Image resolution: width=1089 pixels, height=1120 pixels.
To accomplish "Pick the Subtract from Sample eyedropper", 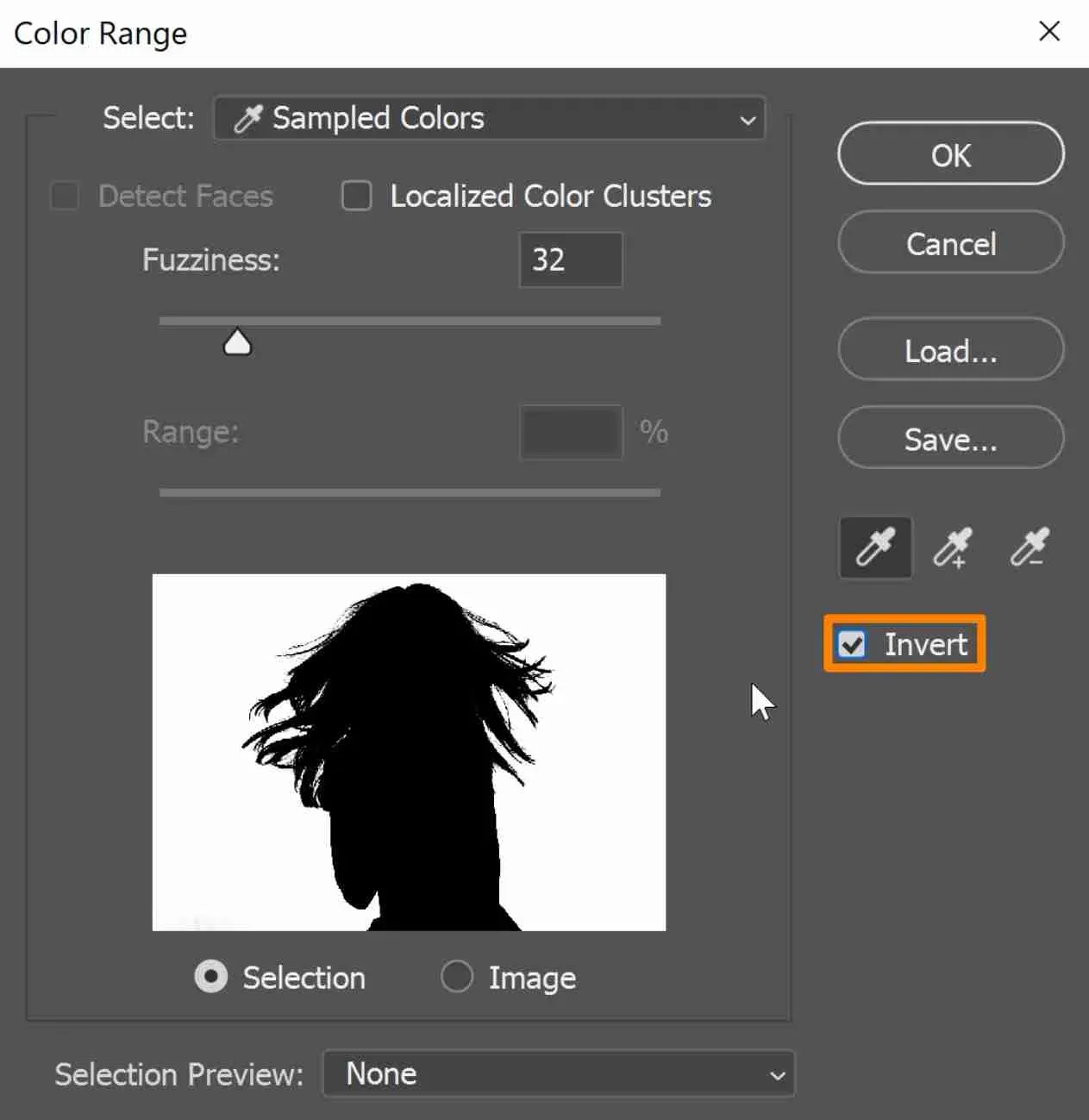I will (x=1028, y=547).
